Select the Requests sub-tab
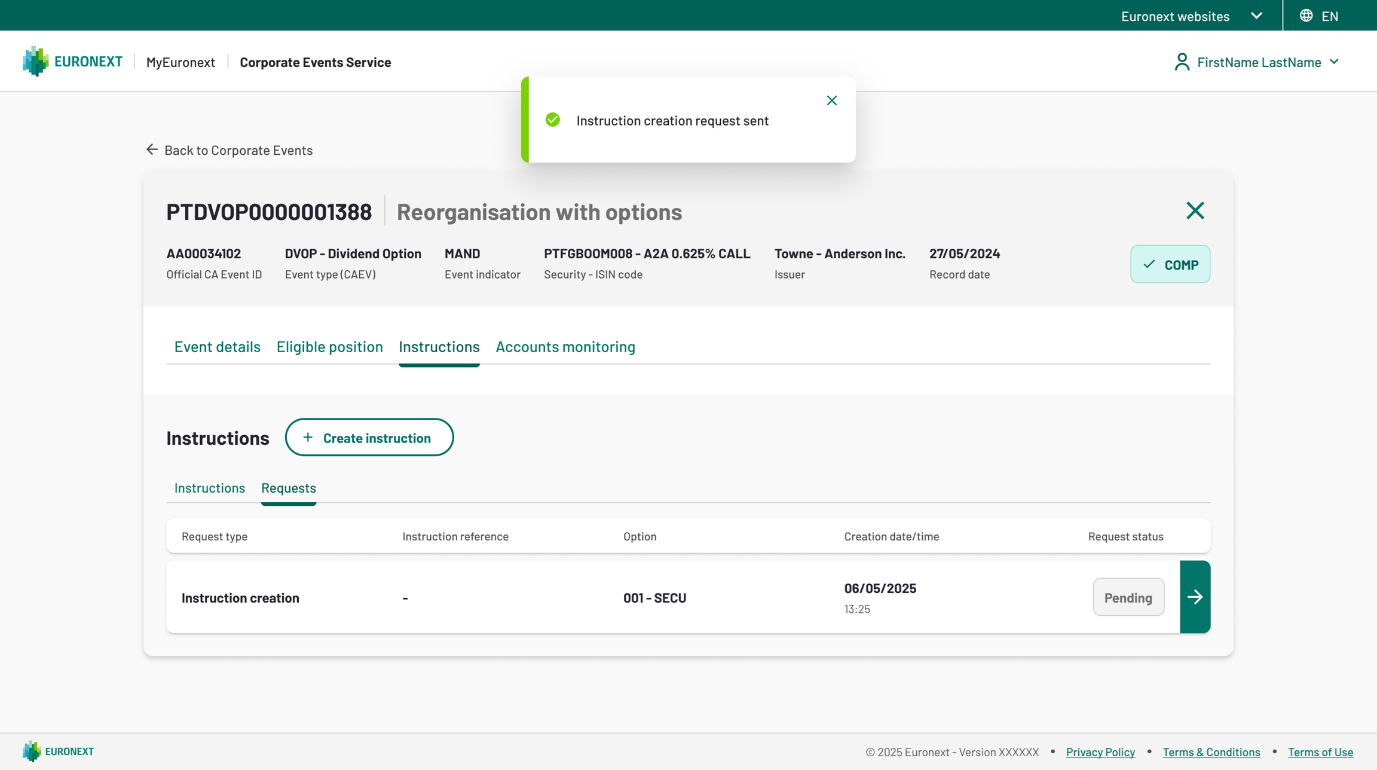Image resolution: width=1377 pixels, height=770 pixels. tap(289, 488)
